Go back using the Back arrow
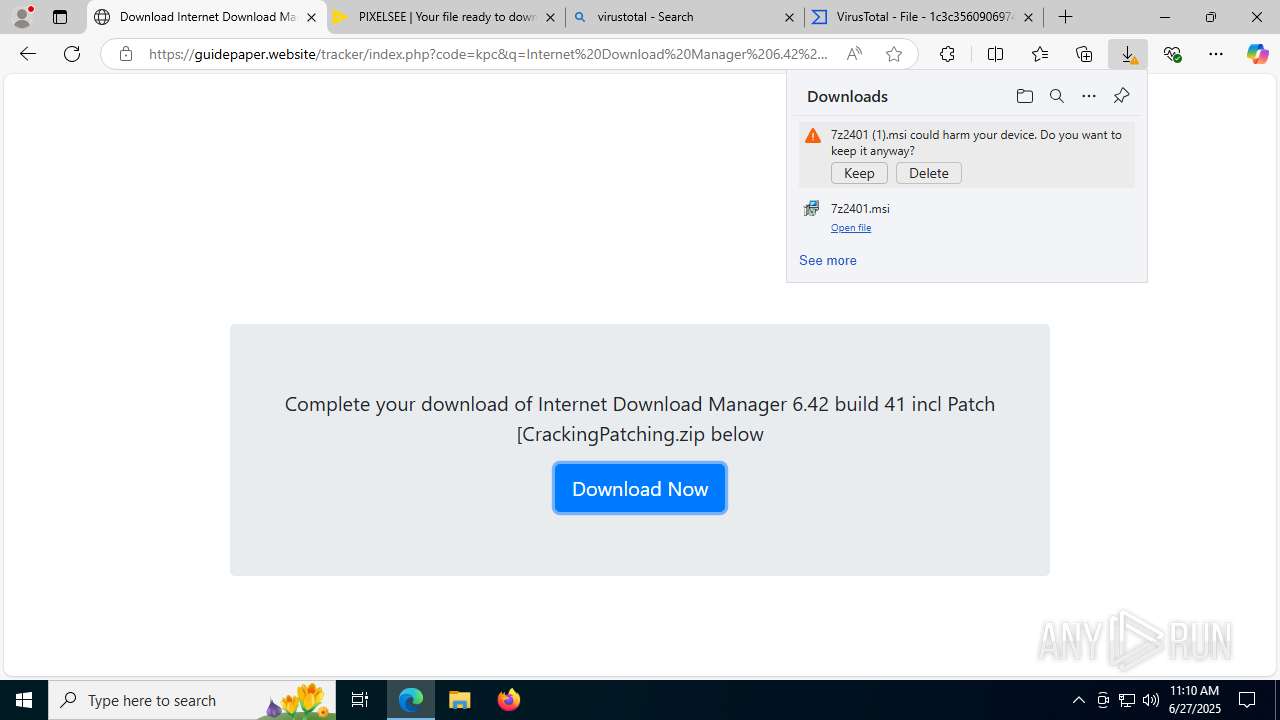 click(x=28, y=54)
